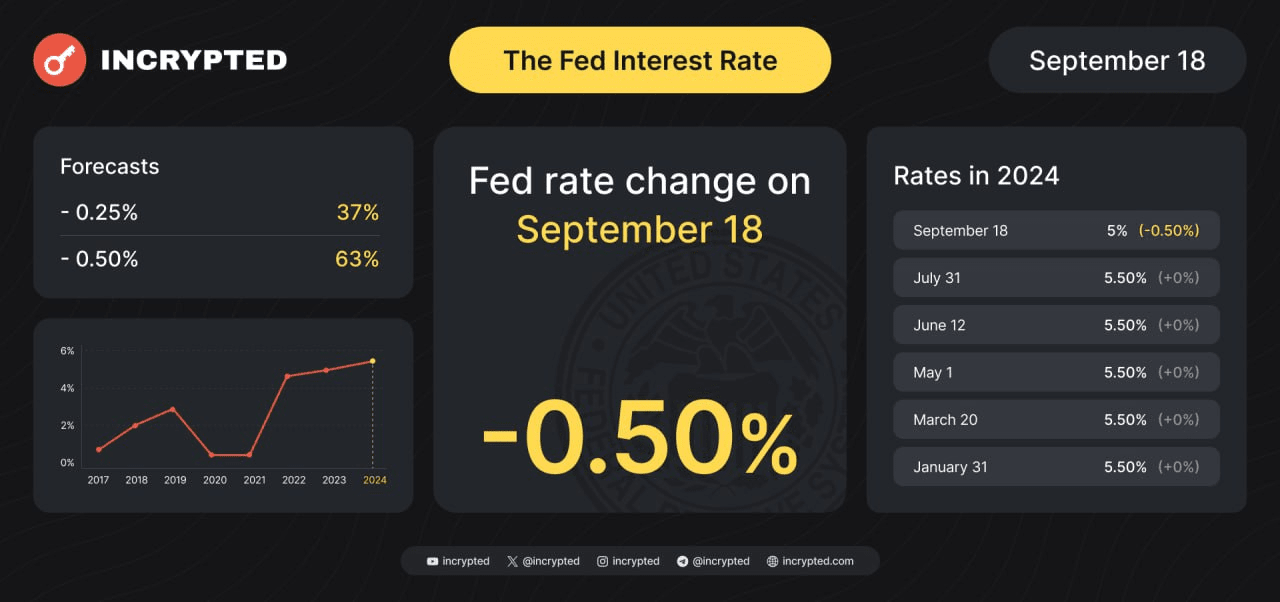Click the yellow 2024 data point on the chart
The height and width of the screenshot is (602, 1280).
tap(372, 361)
